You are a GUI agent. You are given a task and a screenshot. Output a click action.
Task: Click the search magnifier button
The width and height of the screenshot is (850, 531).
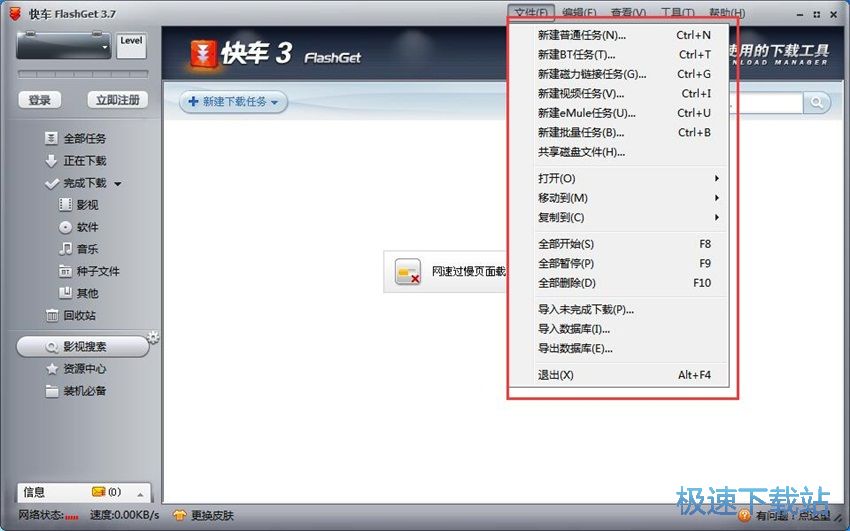816,102
